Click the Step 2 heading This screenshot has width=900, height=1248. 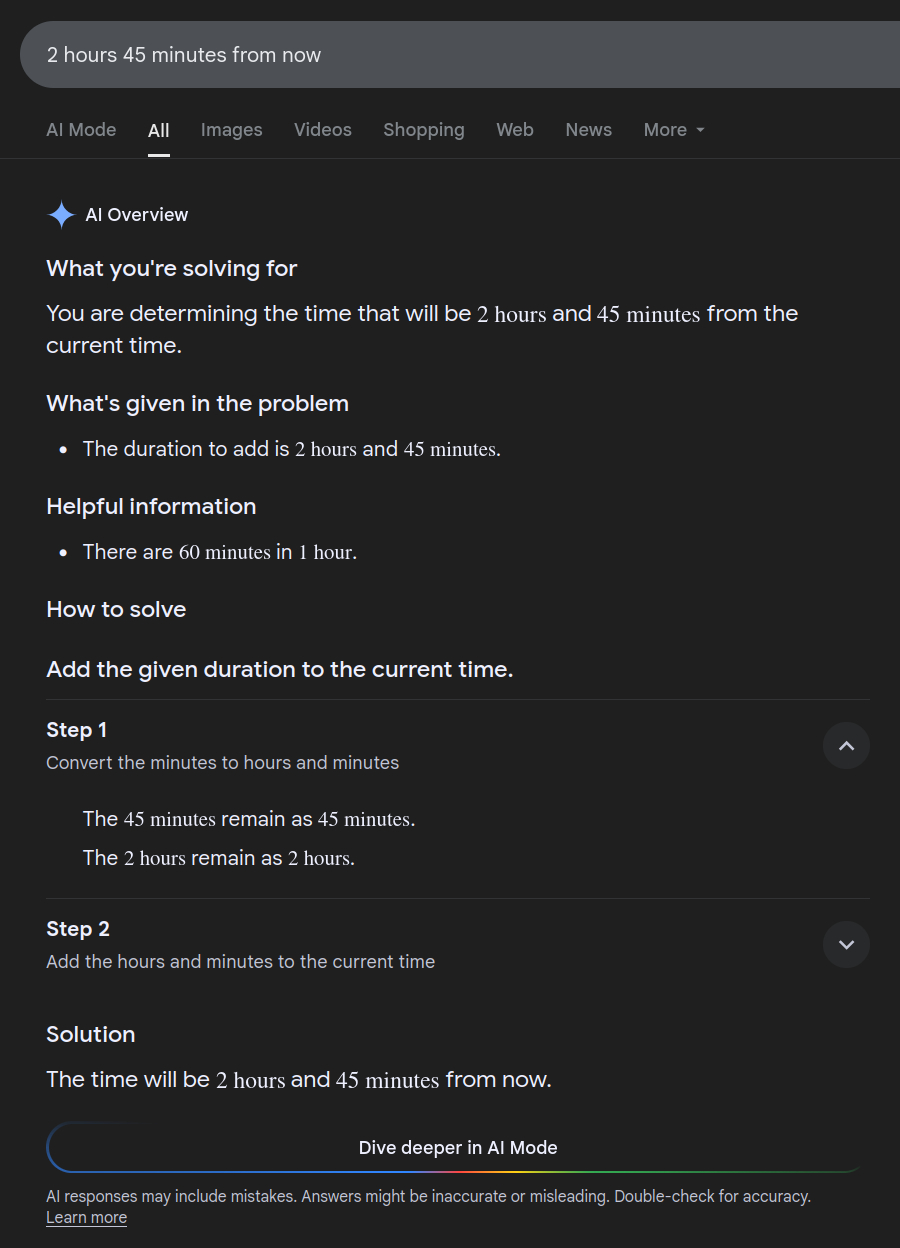77,929
